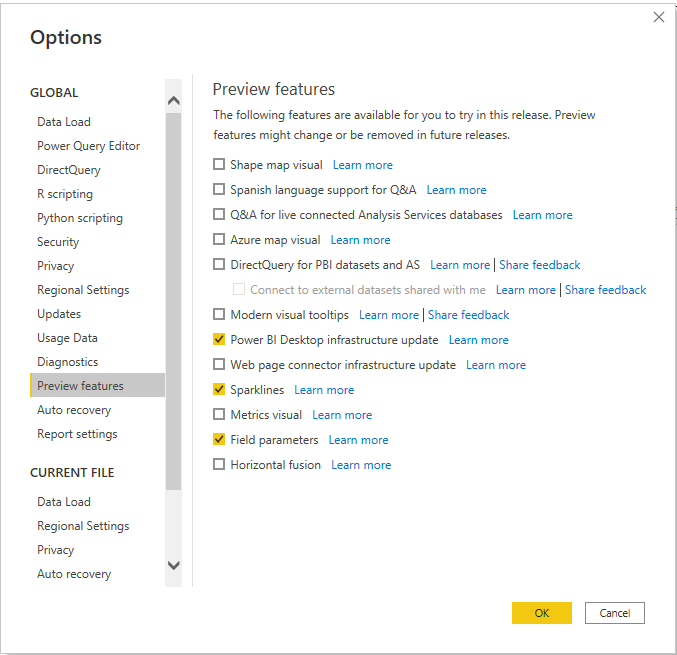This screenshot has height=655, width=677.
Task: Uncheck the Field parameters feature
Action: (x=219, y=440)
